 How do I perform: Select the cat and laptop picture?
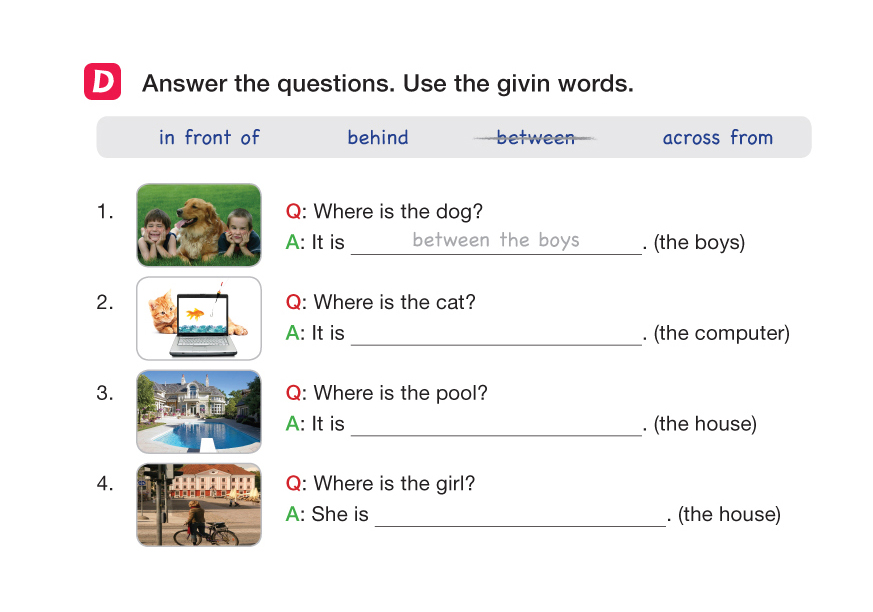tap(198, 318)
